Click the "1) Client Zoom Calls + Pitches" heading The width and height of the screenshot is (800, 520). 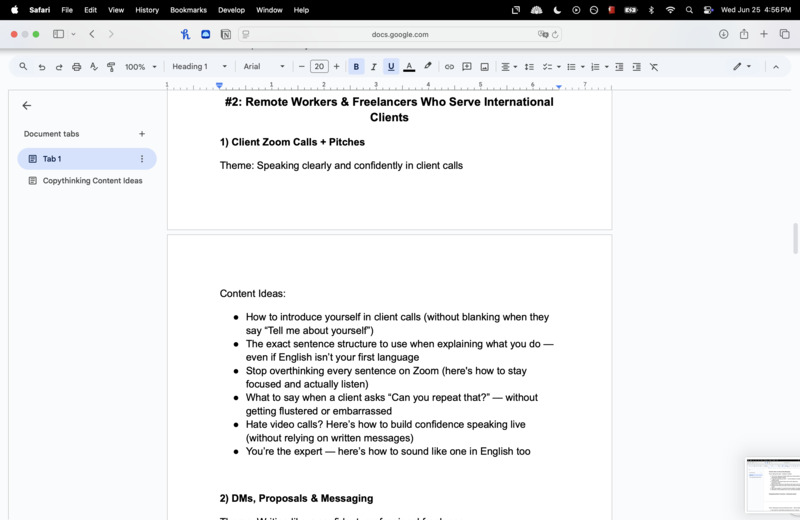(x=292, y=142)
